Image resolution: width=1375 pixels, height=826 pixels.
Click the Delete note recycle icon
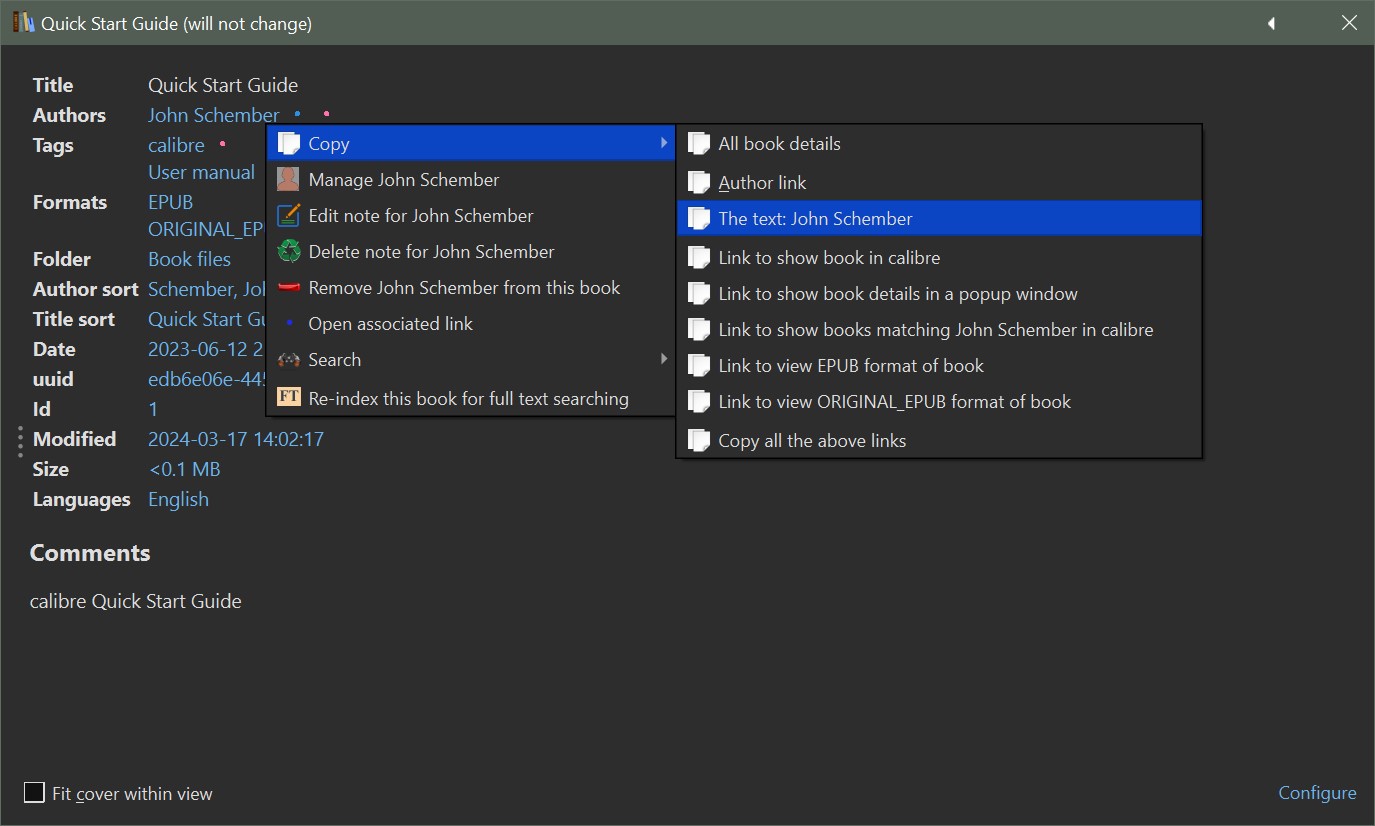(288, 252)
